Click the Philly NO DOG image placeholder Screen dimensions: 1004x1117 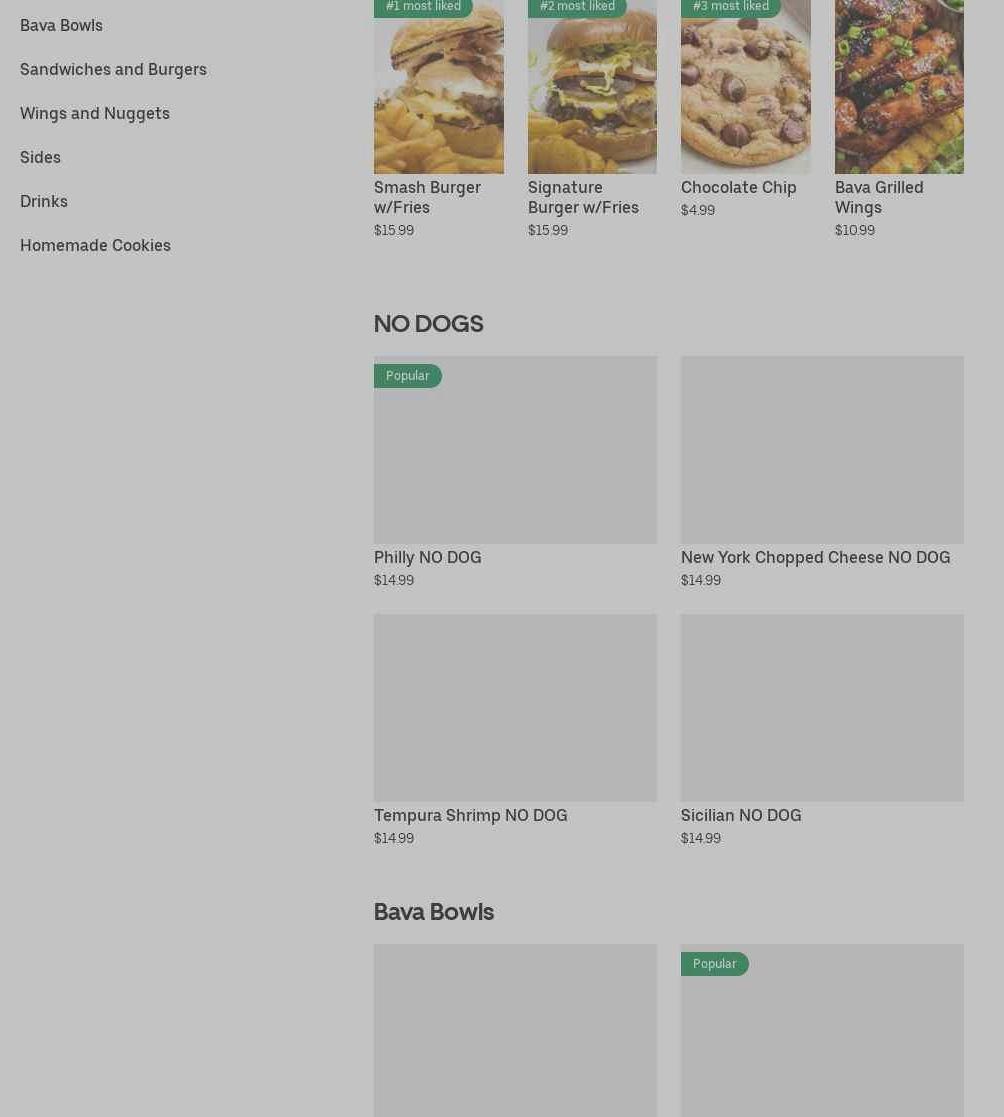(x=515, y=450)
